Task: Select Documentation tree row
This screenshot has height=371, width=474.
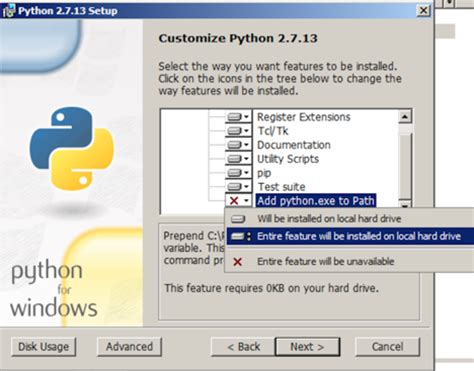Action: point(294,145)
